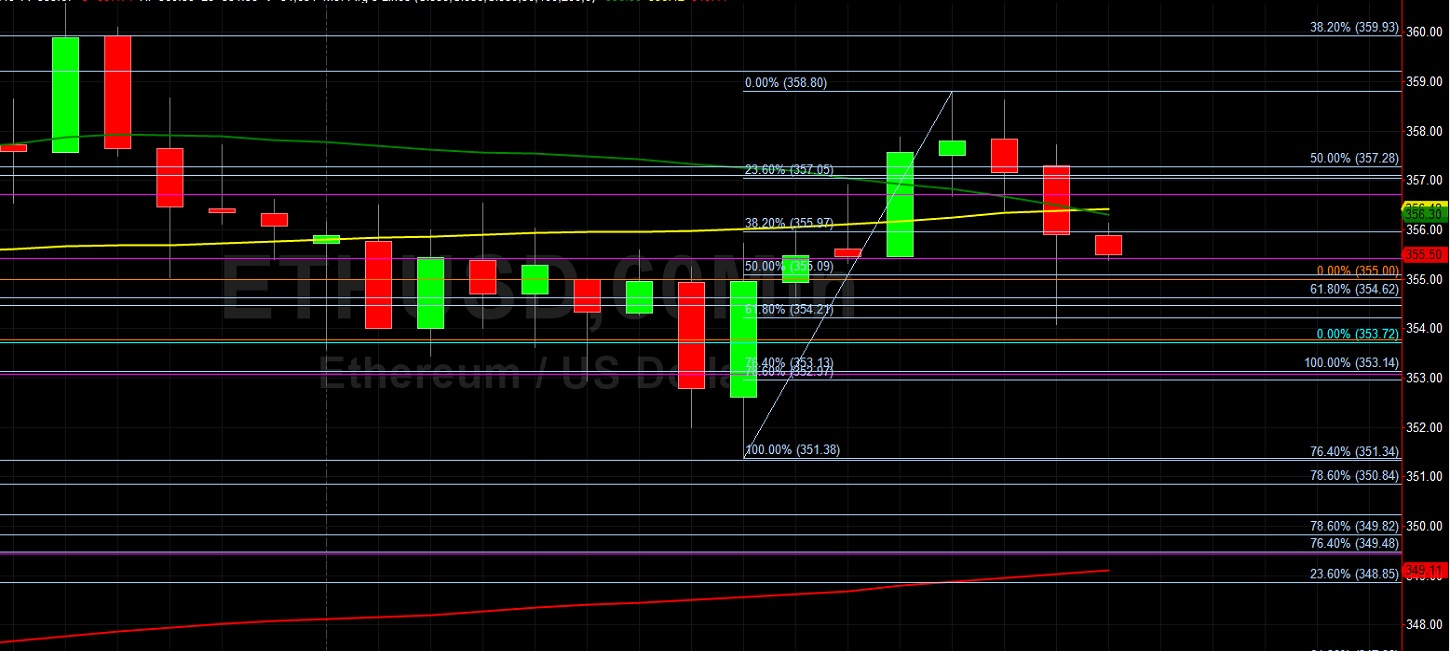Click the 359.00 price axis label
Image resolution: width=1450 pixels, height=651 pixels.
(x=1424, y=82)
